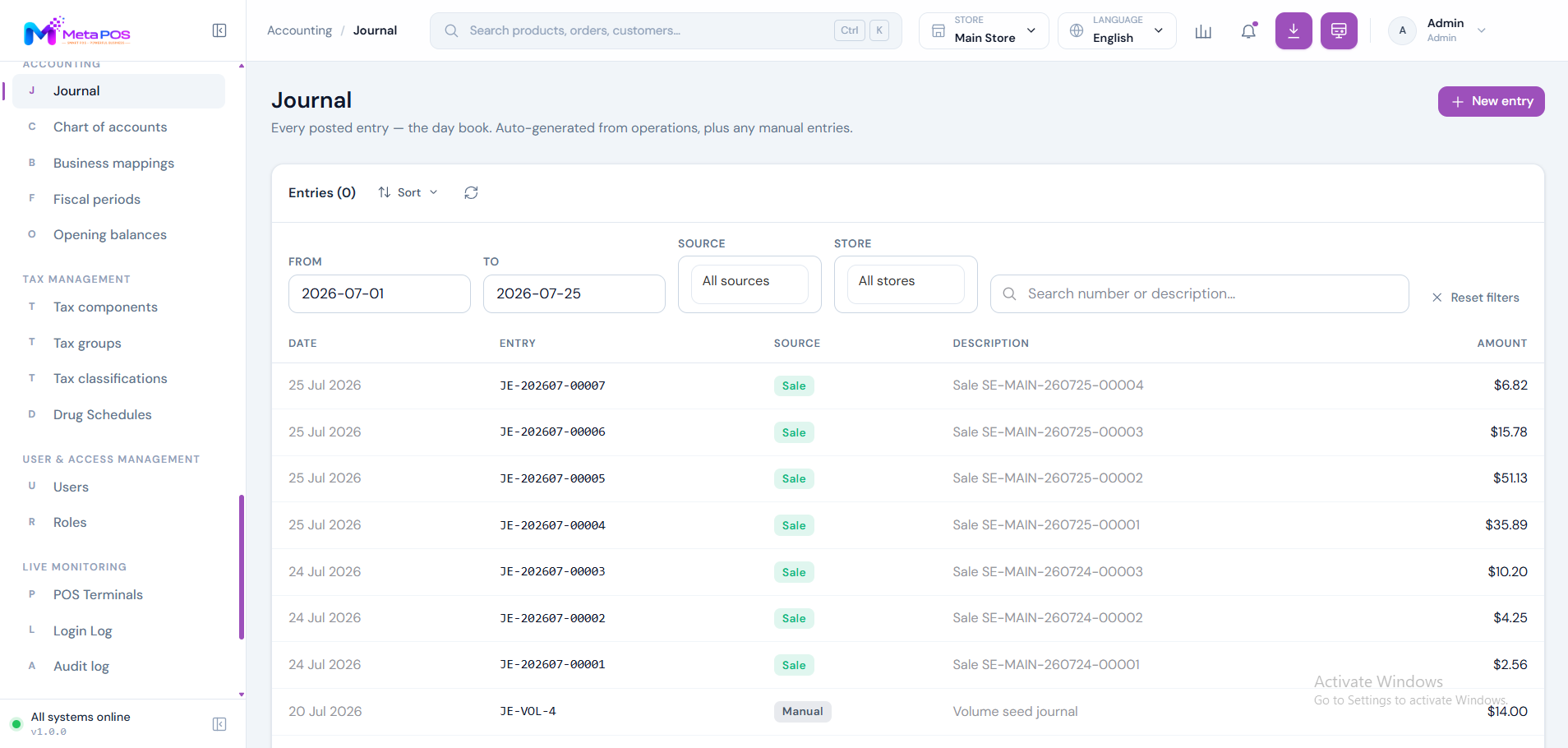1568x748 pixels.
Task: Click the search magnifier in top bar
Action: tap(451, 30)
